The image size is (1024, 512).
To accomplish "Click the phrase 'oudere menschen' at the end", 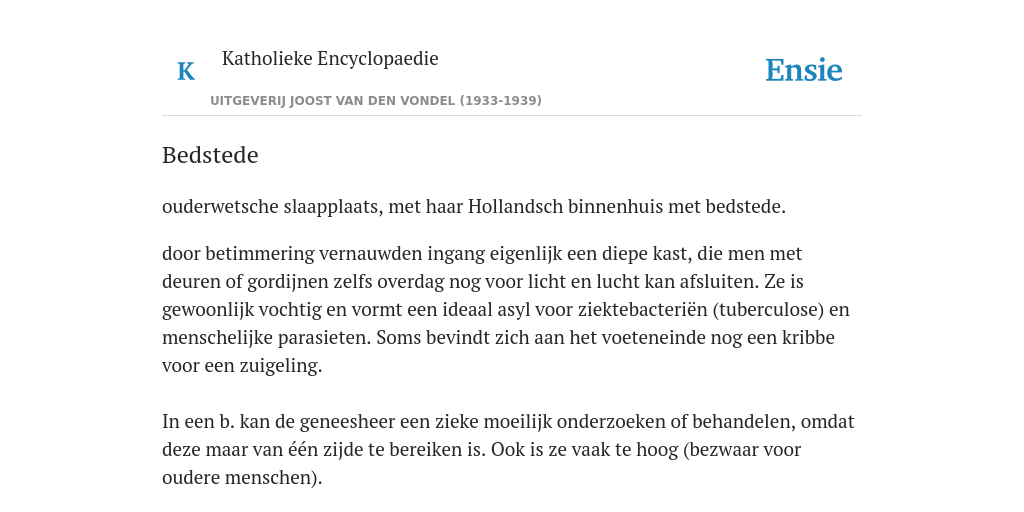I will coord(238,478).
